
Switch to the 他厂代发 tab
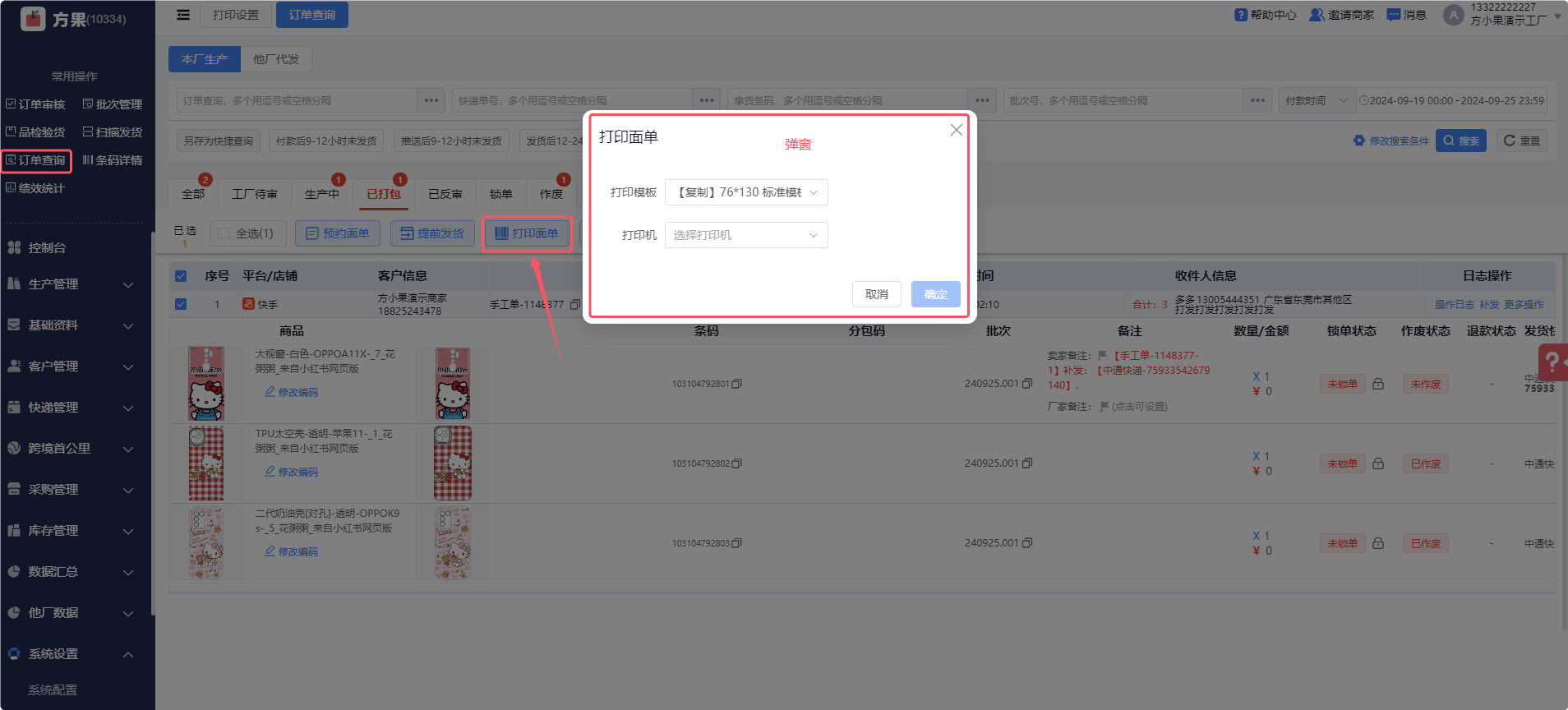(276, 59)
